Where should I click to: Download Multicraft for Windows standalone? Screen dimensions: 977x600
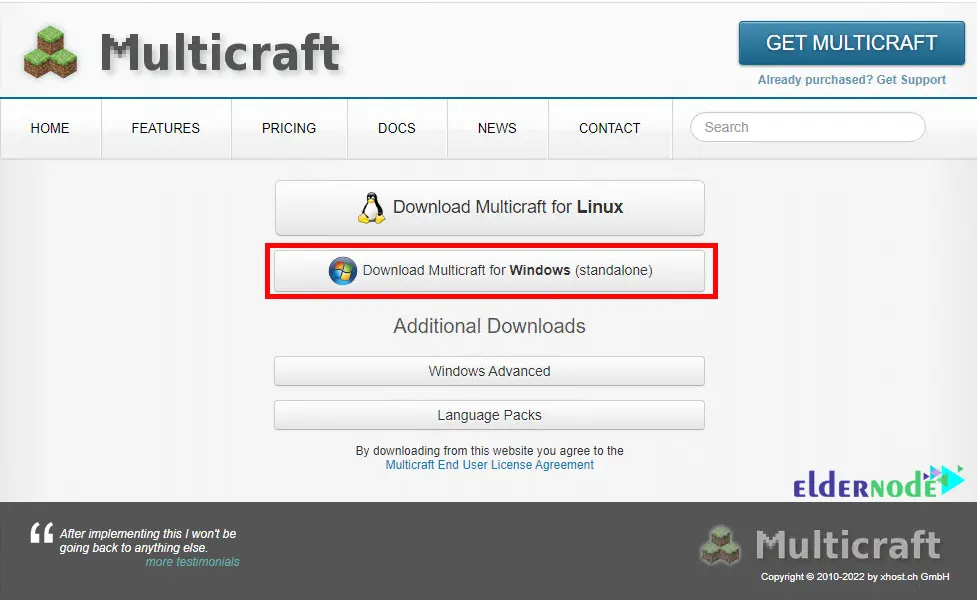coord(490,271)
